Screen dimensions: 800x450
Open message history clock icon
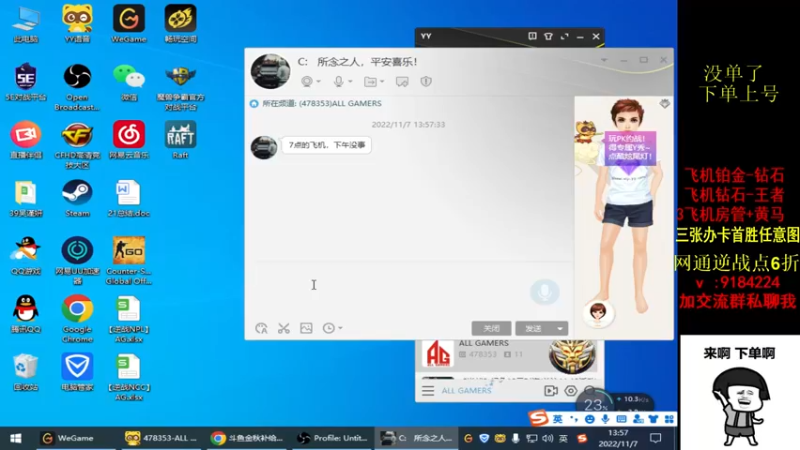tap(329, 328)
